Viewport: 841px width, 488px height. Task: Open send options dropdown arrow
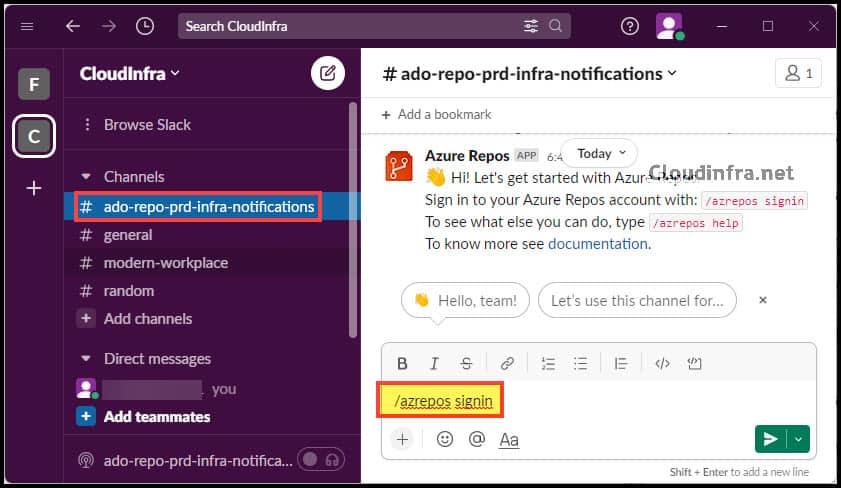[798, 439]
